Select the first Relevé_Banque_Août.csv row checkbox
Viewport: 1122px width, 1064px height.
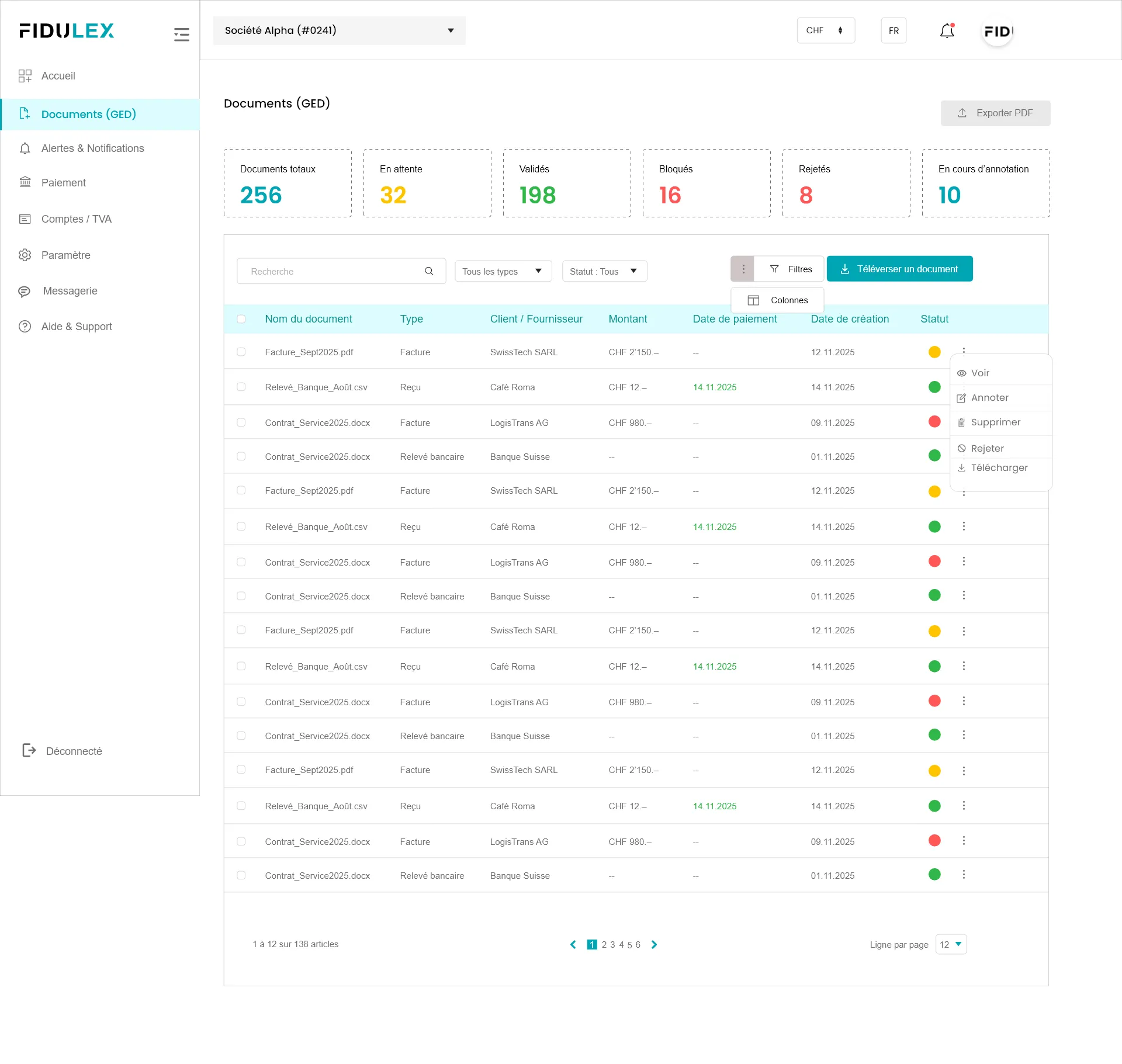pos(241,387)
